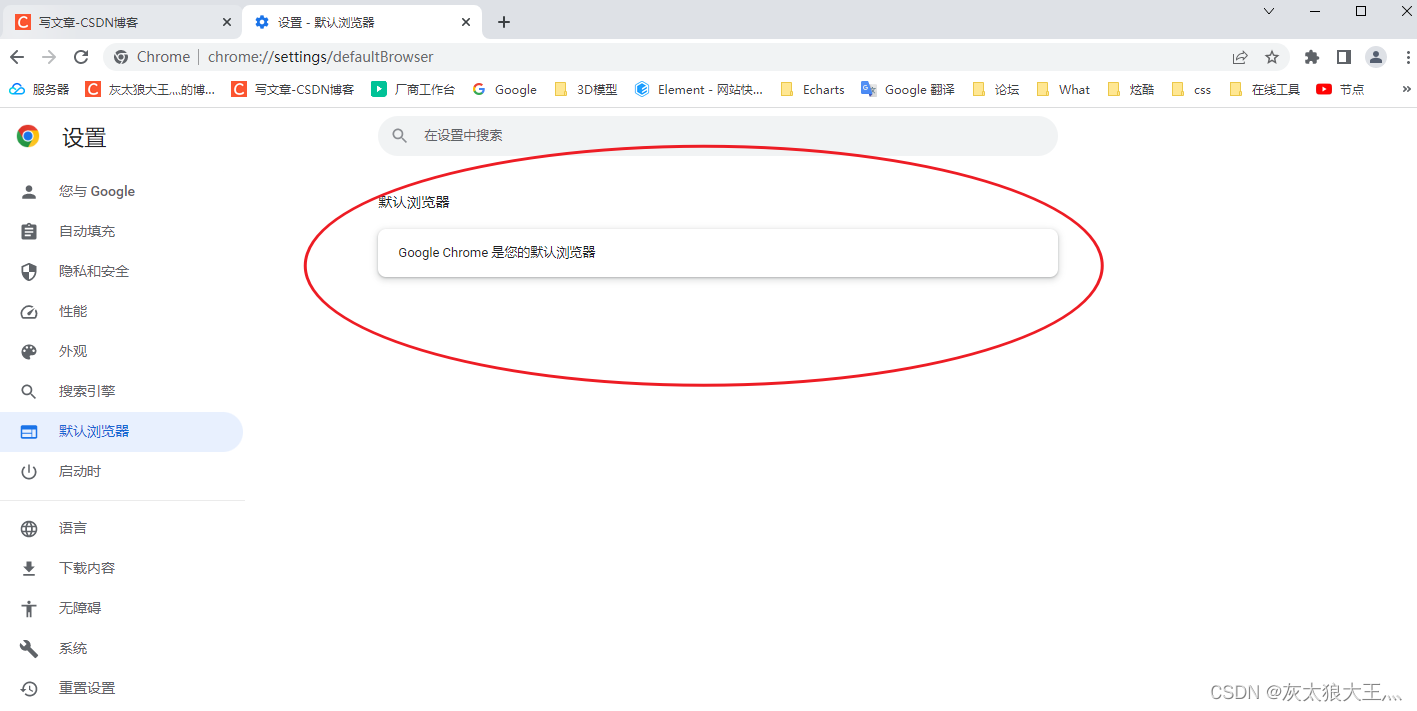
Task: Open the css bookmark folder
Action: point(1191,89)
